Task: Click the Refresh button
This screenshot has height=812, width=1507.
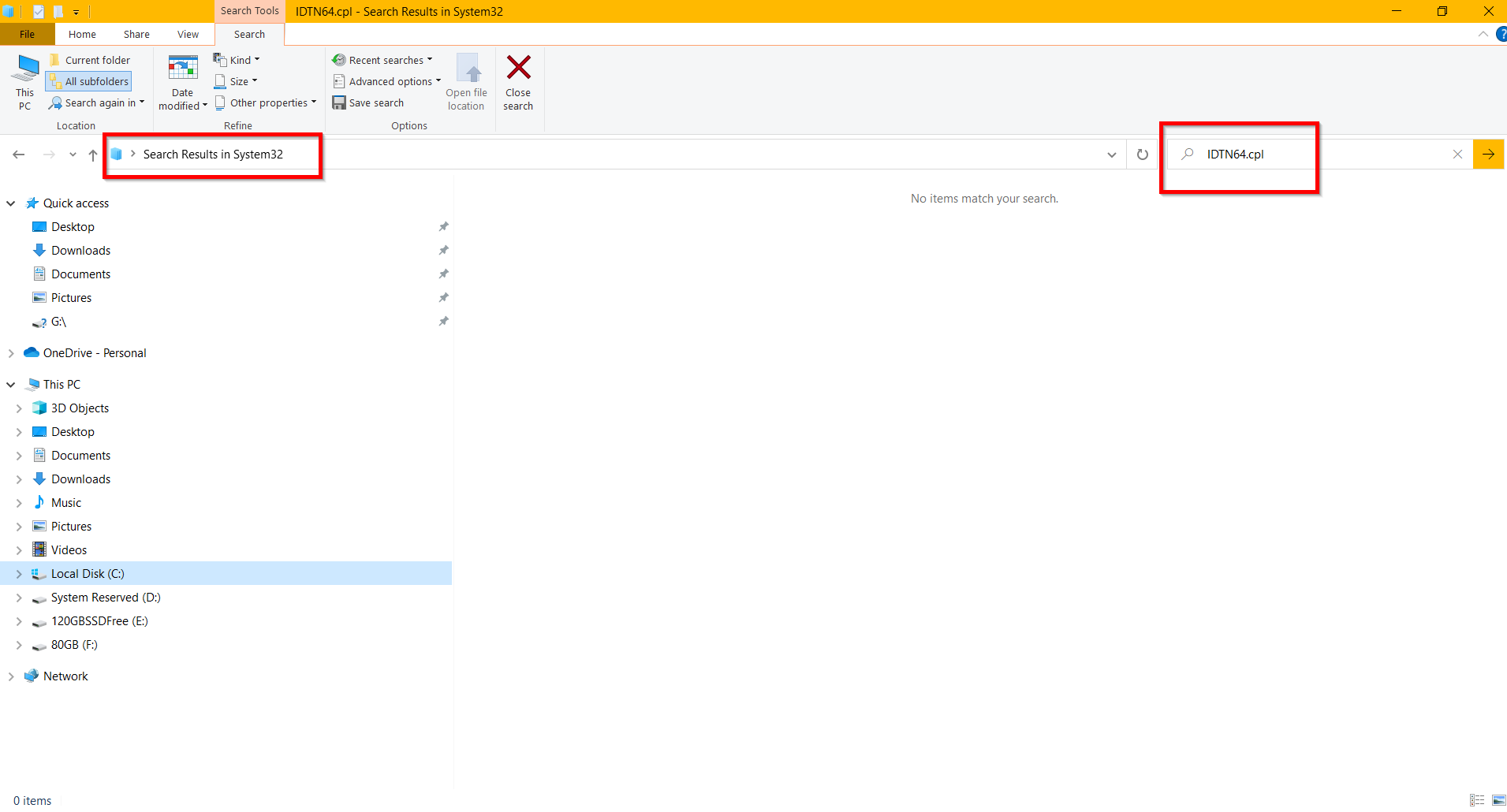Action: point(1143,155)
